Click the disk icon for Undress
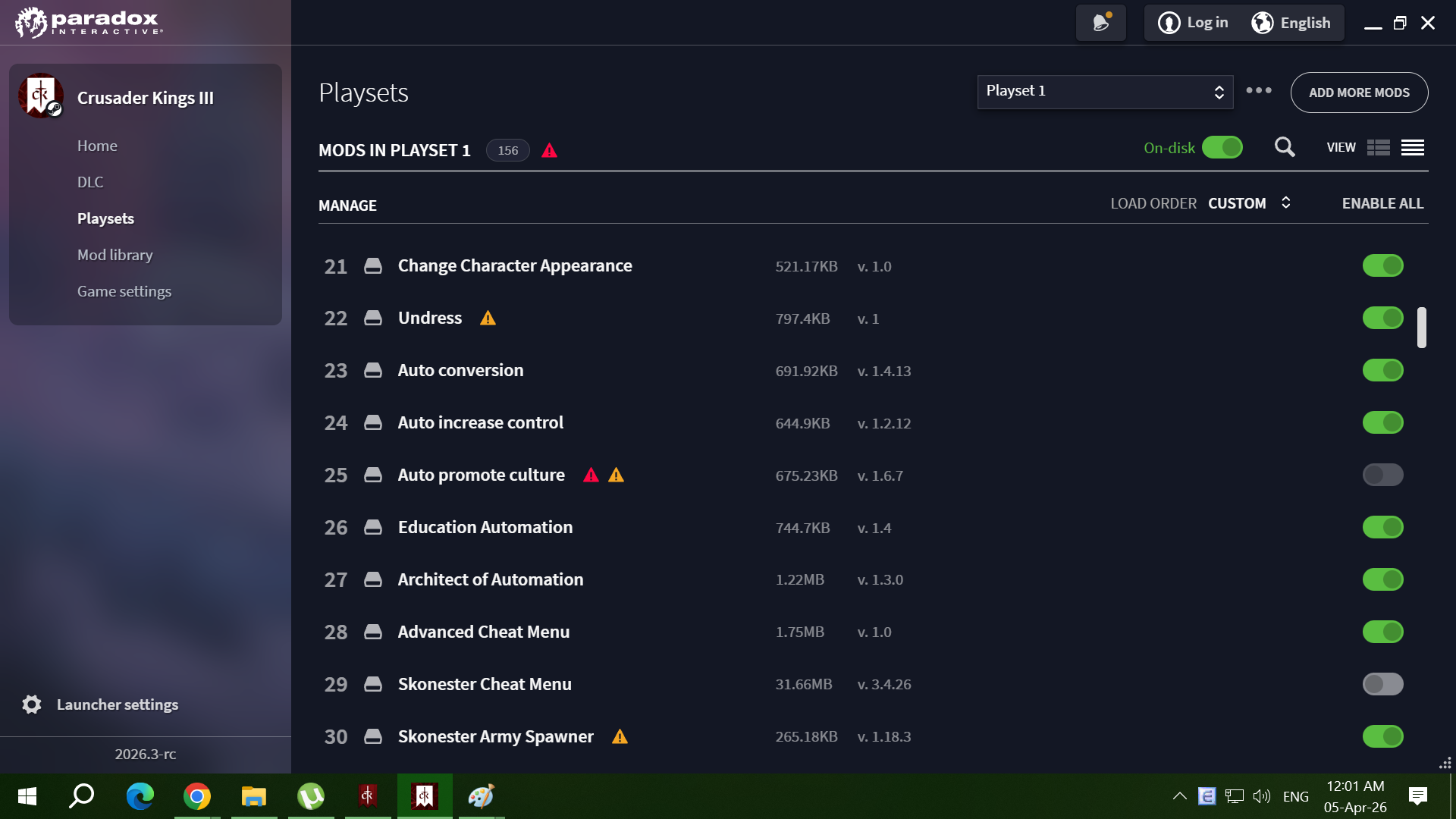1456x819 pixels. [x=373, y=318]
